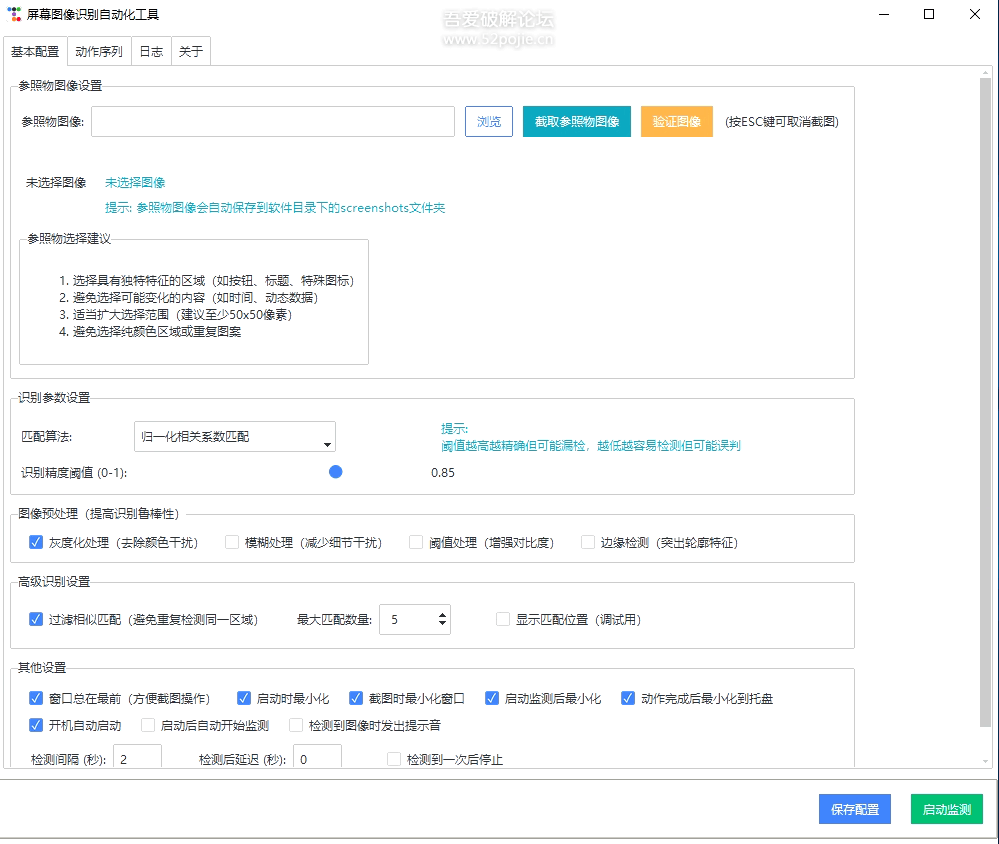
Task: Start monitoring with the 启动监测 button
Action: (x=945, y=808)
